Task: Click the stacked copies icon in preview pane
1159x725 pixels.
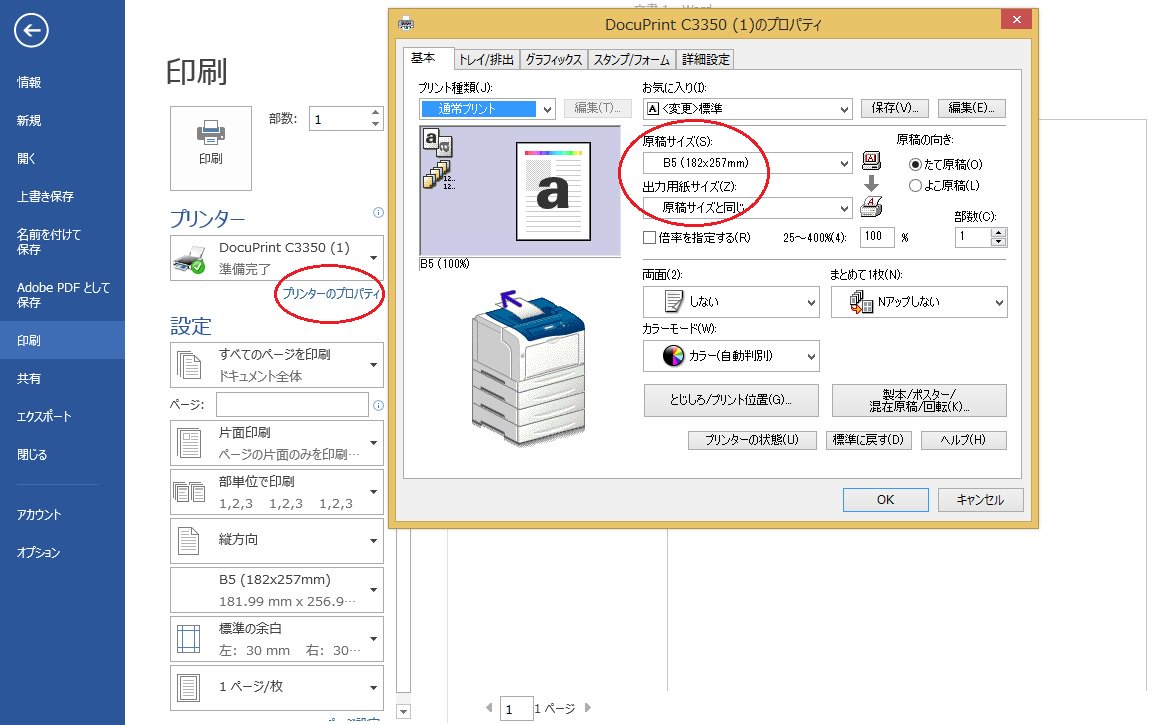Action: click(438, 175)
